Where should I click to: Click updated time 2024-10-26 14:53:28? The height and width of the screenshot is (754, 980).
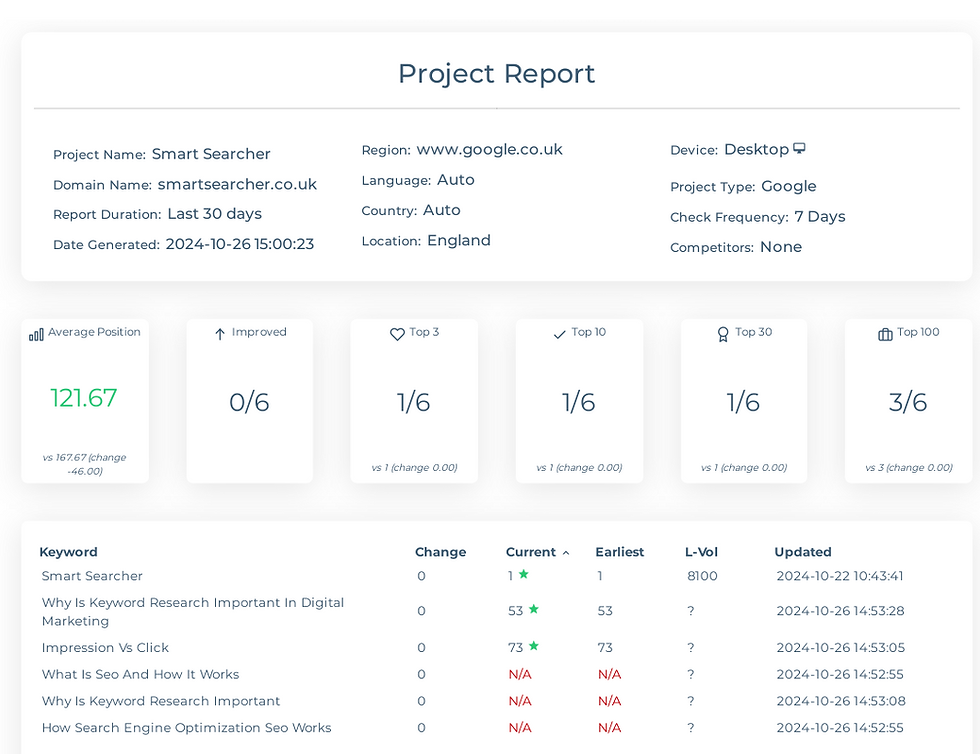840,611
